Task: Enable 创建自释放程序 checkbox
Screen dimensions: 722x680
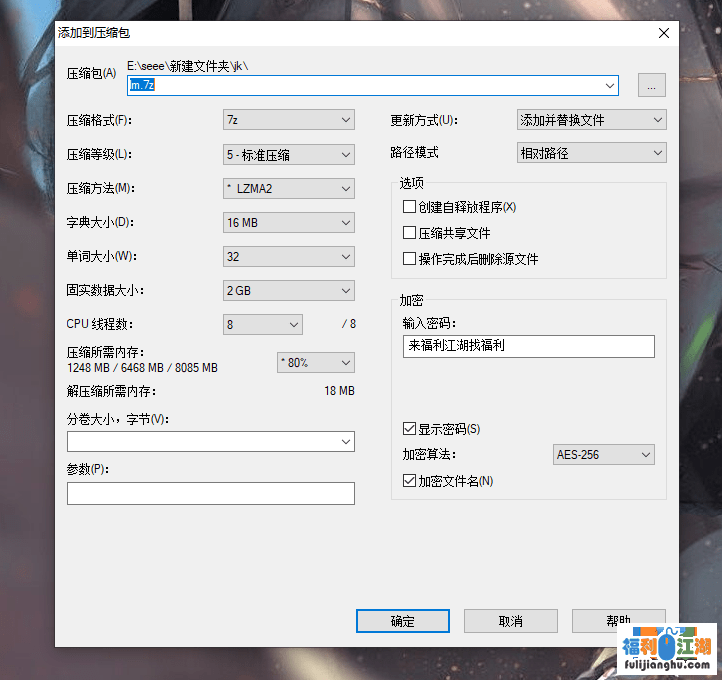Action: (x=409, y=207)
